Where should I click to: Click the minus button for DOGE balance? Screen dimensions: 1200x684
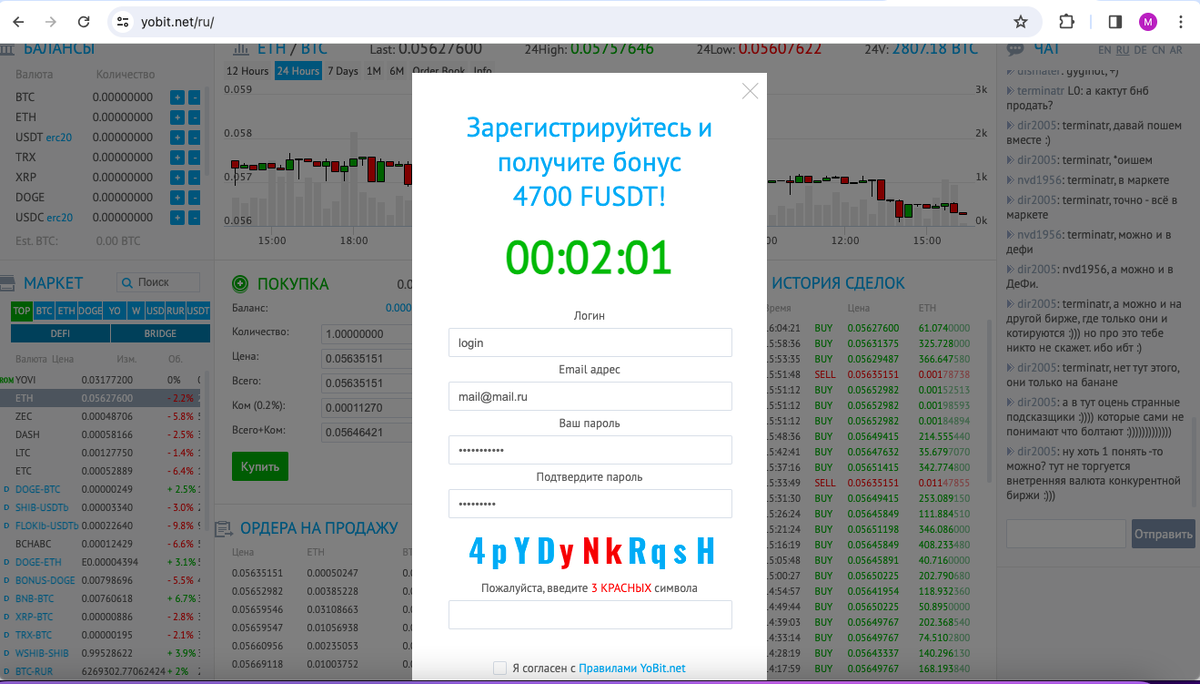point(194,197)
